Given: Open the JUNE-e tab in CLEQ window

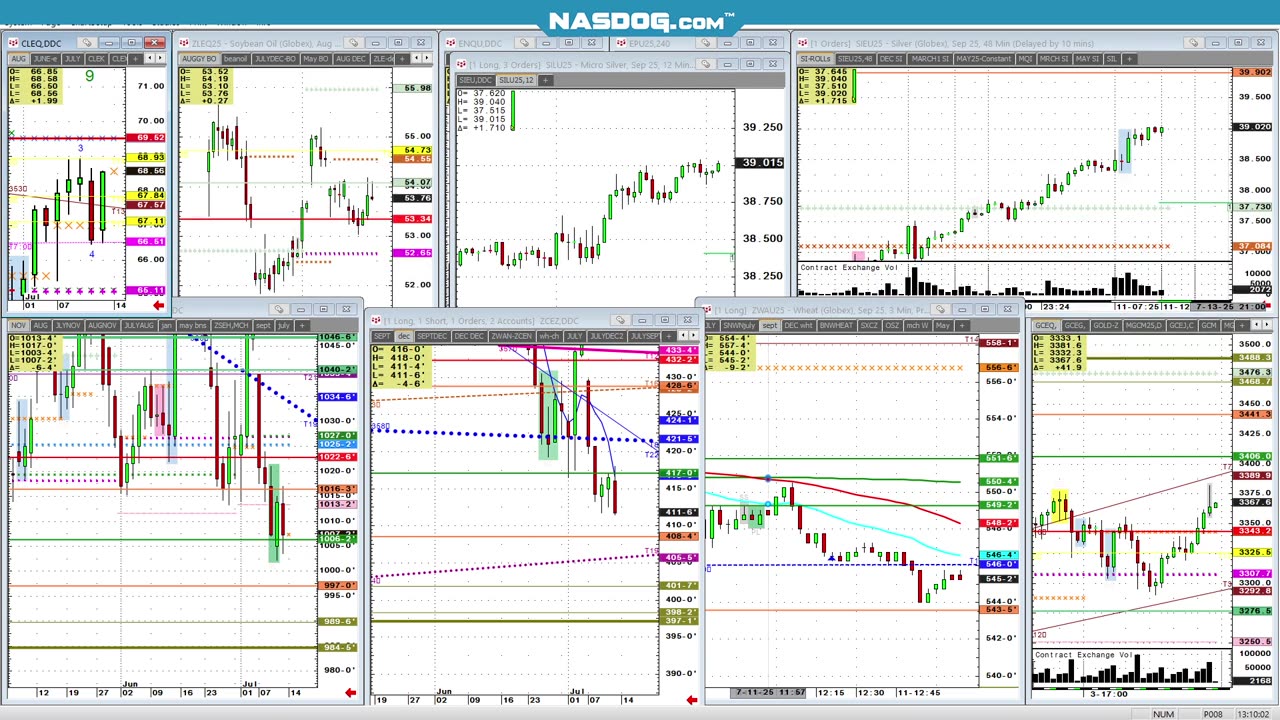Looking at the screenshot, I should [45, 58].
